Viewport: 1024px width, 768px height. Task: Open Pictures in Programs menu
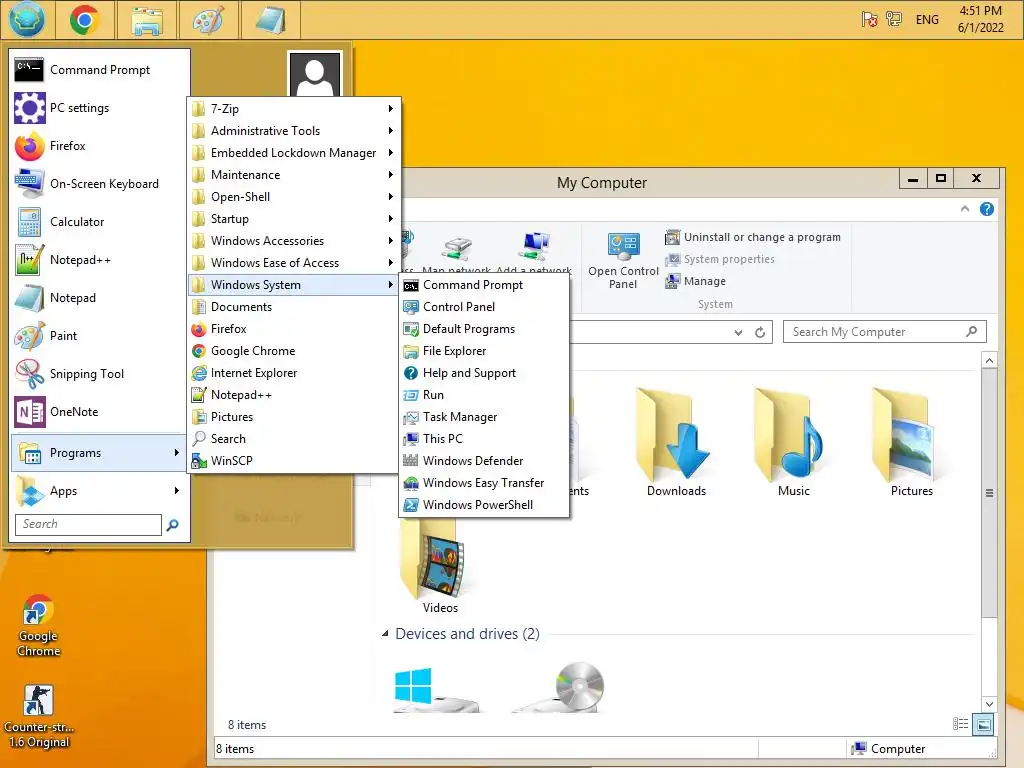(294, 417)
